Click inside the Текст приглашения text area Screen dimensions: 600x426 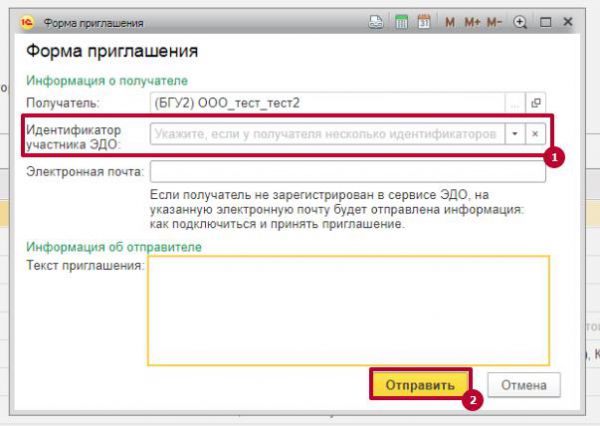pos(348,310)
